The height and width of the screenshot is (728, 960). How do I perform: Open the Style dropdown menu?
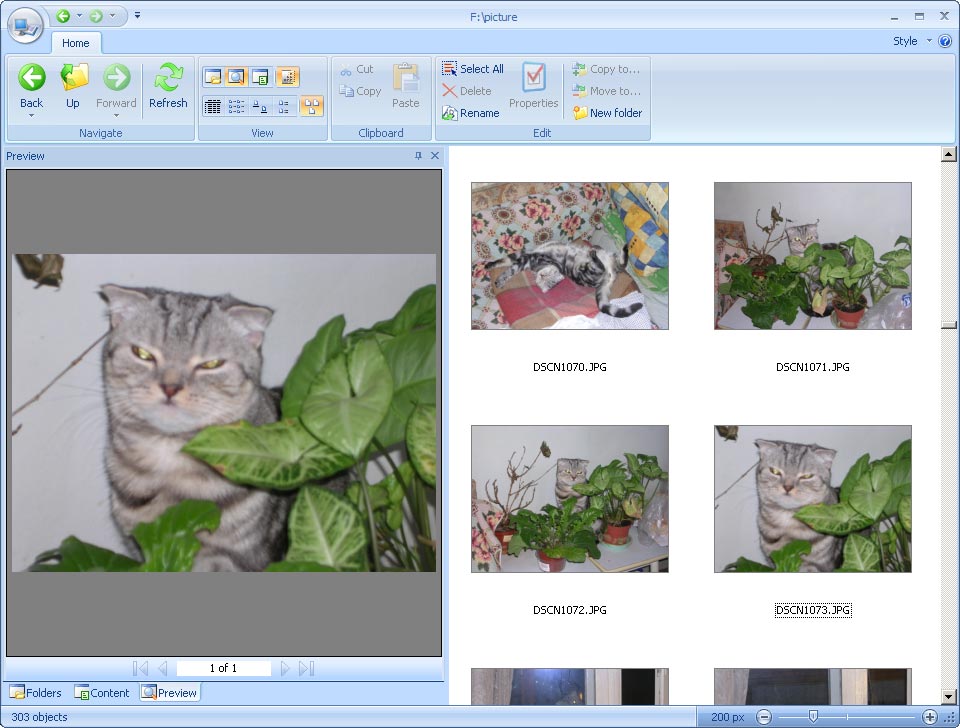tap(911, 41)
